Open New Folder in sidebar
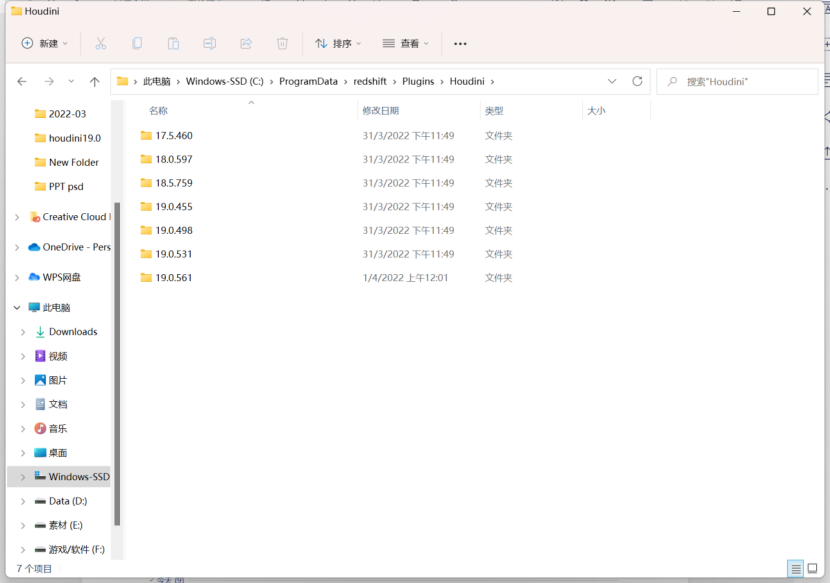 click(66, 163)
